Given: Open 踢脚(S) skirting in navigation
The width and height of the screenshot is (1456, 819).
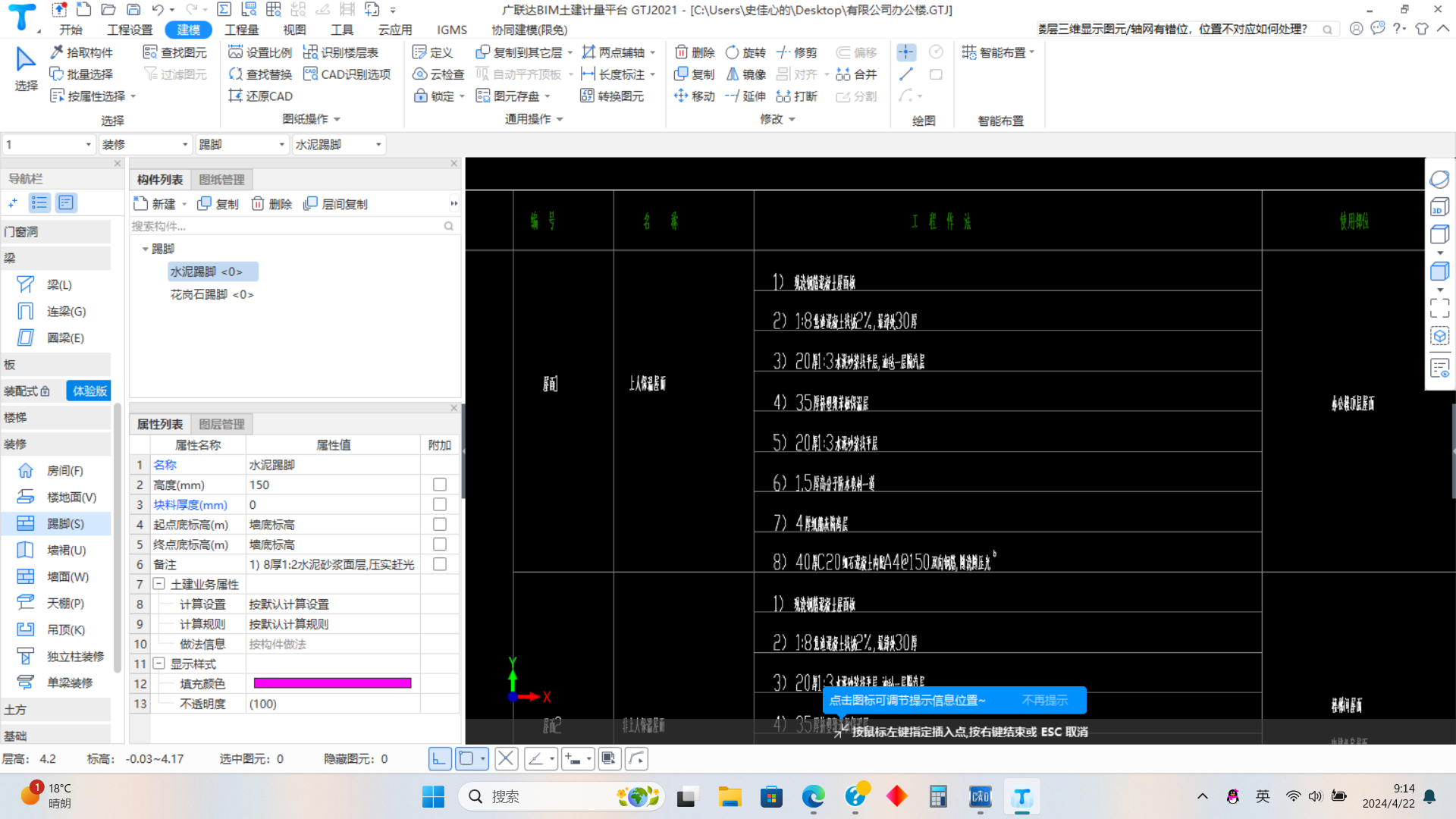Looking at the screenshot, I should pos(55,524).
